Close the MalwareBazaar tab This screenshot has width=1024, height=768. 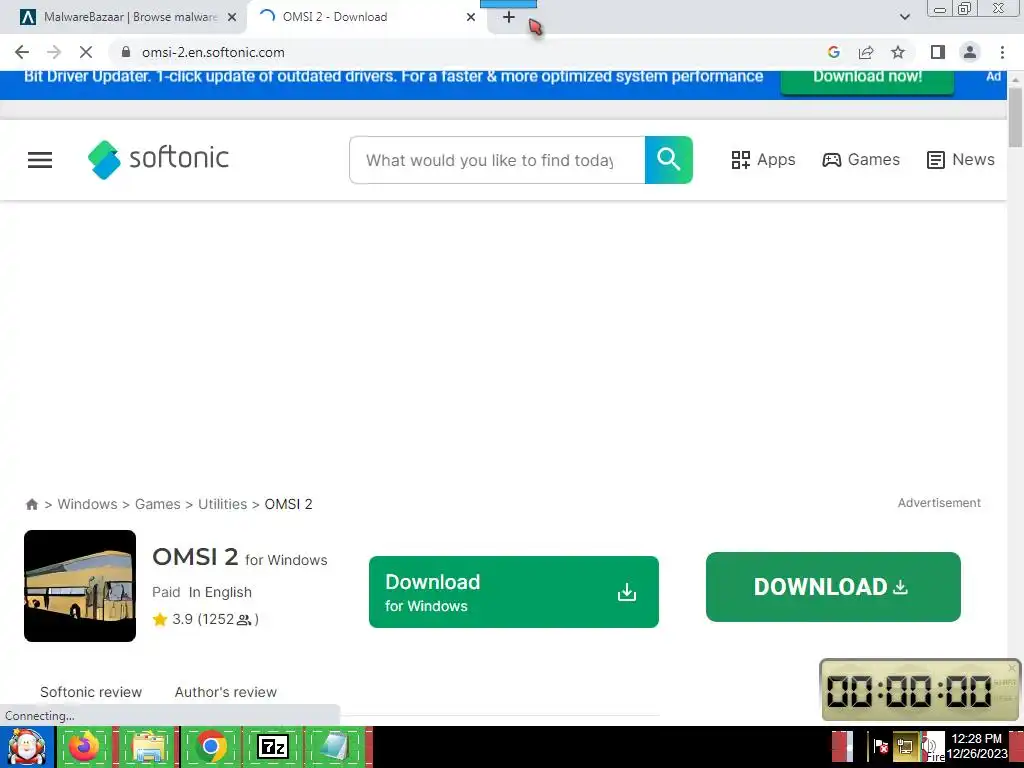232,18
